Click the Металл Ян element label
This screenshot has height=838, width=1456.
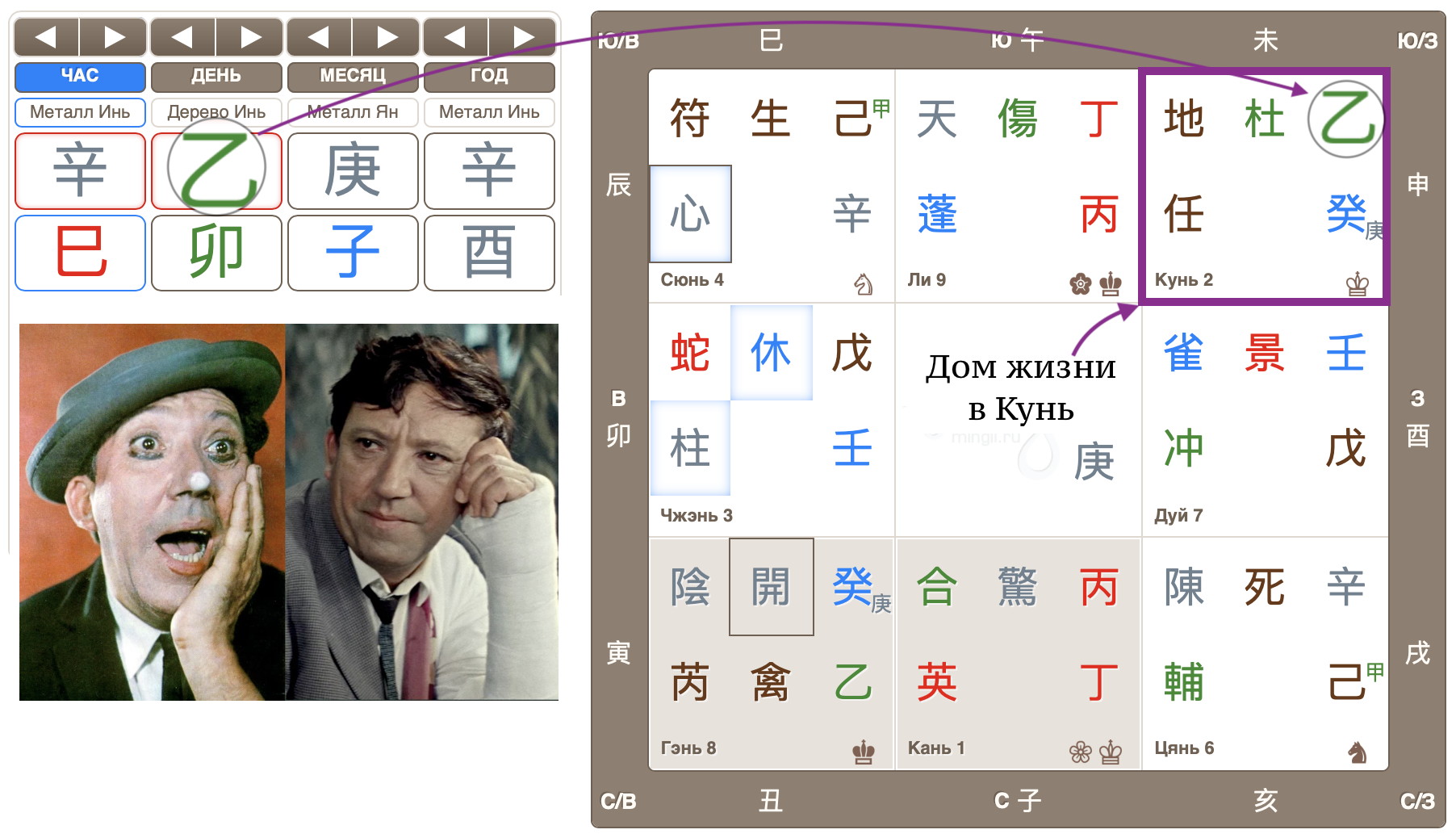click(x=353, y=112)
